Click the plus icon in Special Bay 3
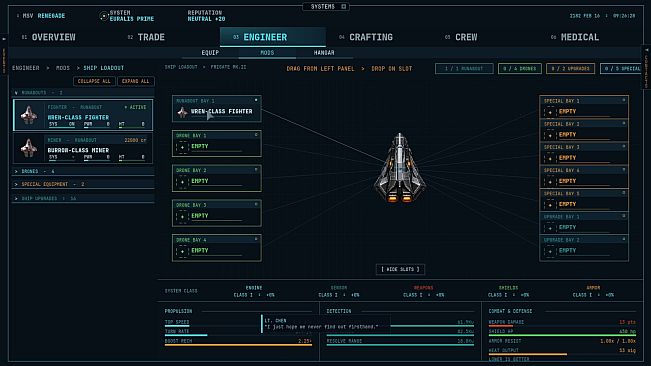 tap(550, 159)
